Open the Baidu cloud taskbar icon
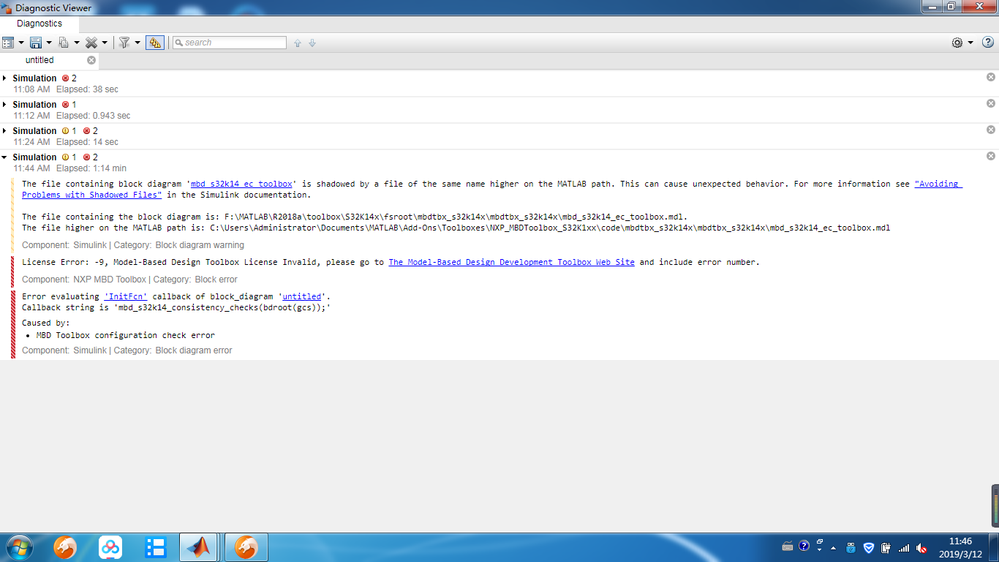The width and height of the screenshot is (999, 562). pos(110,547)
